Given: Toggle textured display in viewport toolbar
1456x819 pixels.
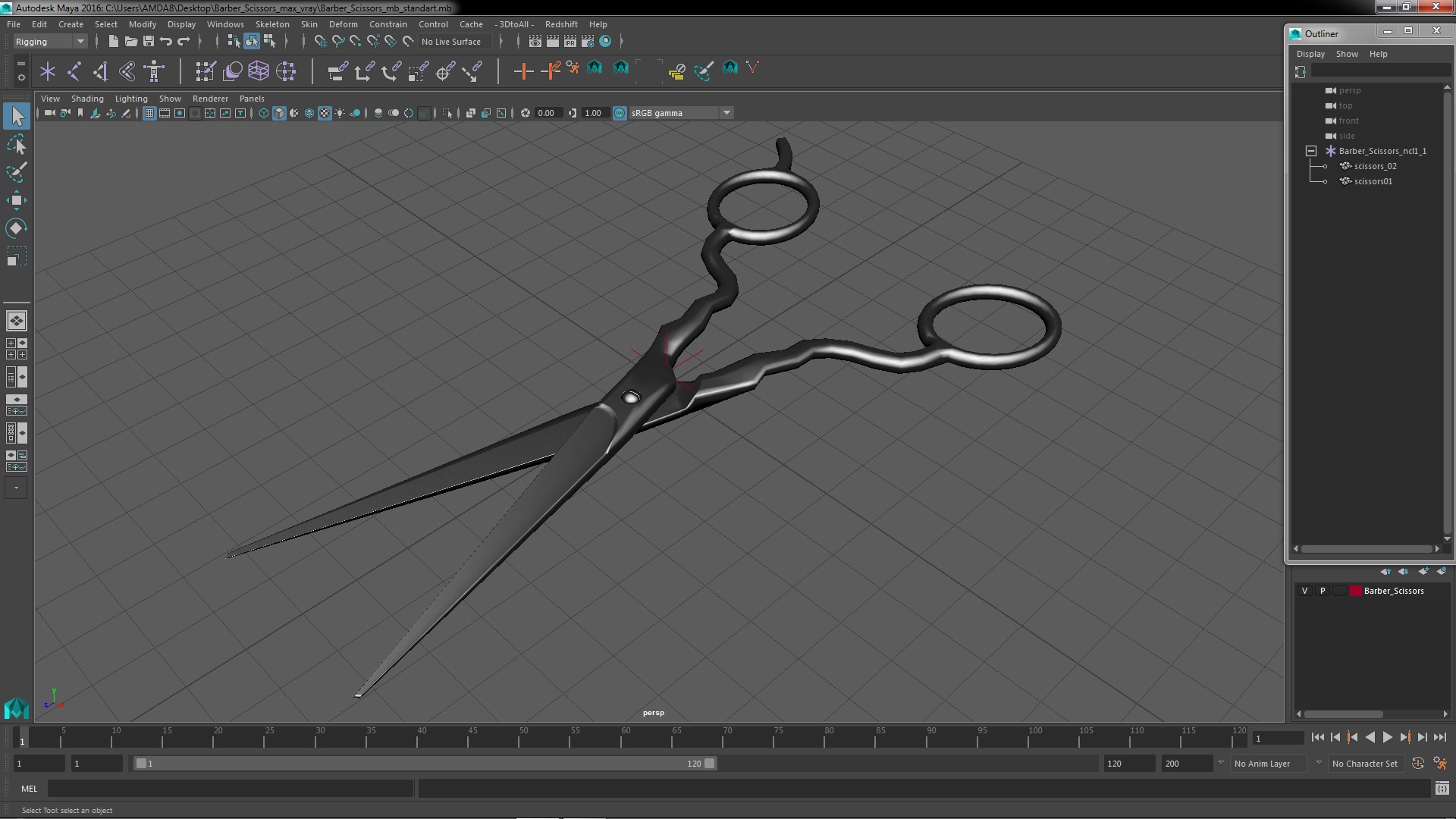Looking at the screenshot, I should [x=325, y=113].
